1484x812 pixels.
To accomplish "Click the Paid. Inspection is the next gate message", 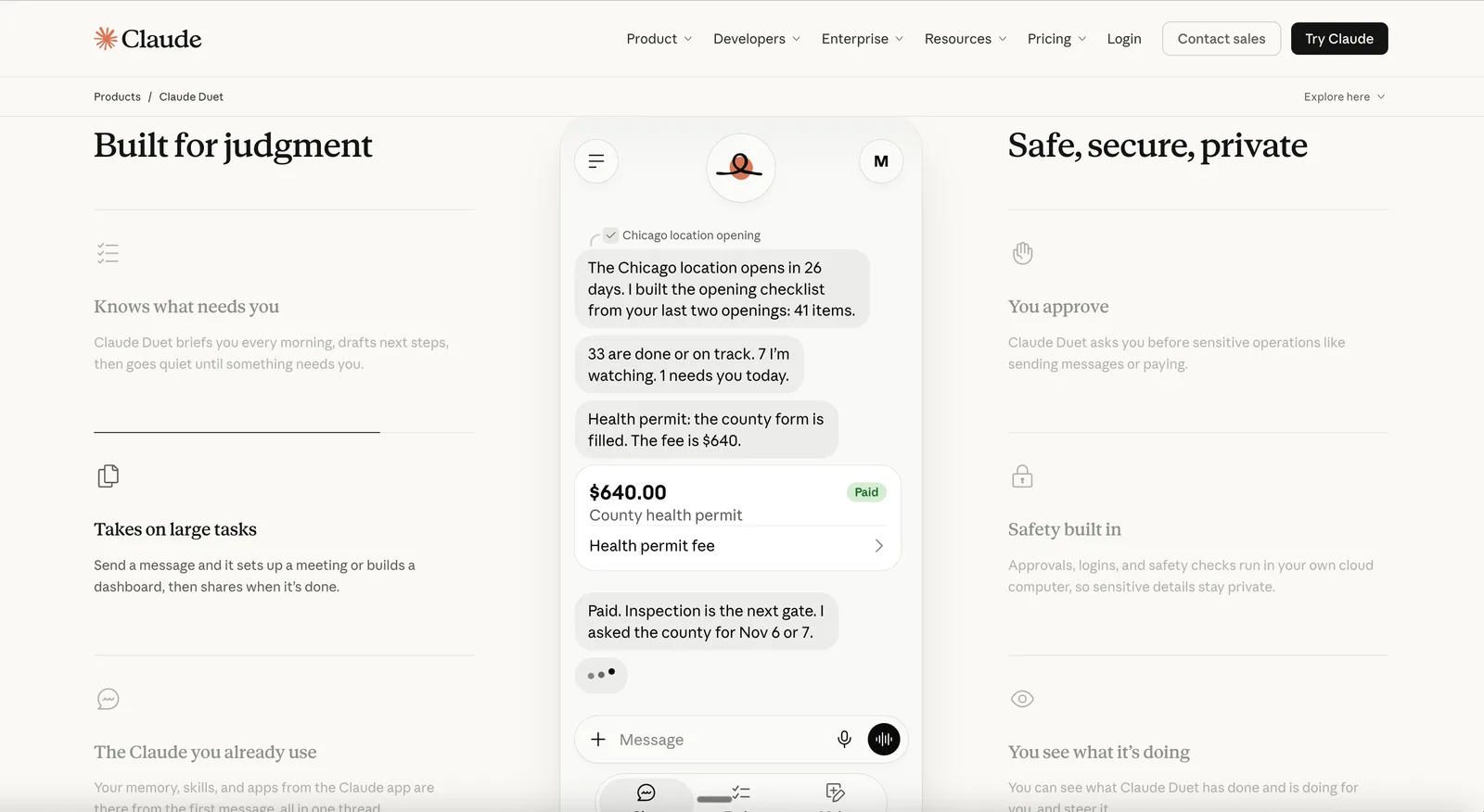I will 706,621.
